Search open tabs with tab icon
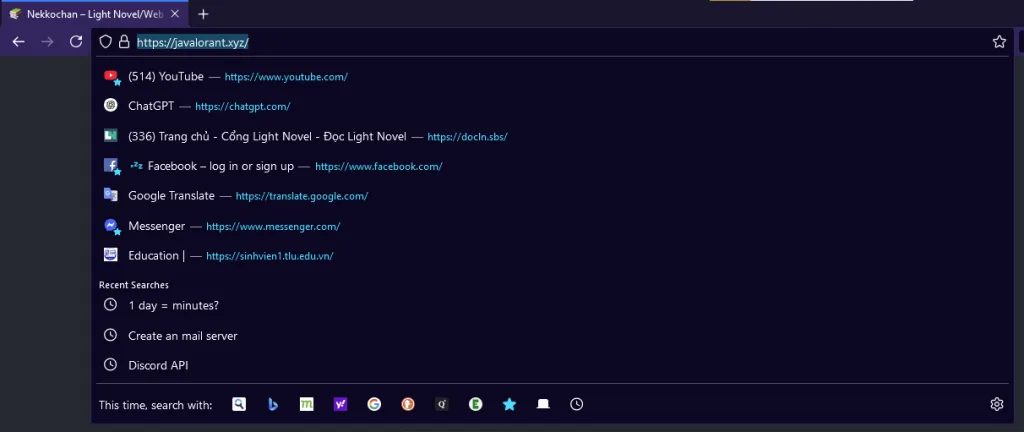1024x432 pixels. (543, 404)
